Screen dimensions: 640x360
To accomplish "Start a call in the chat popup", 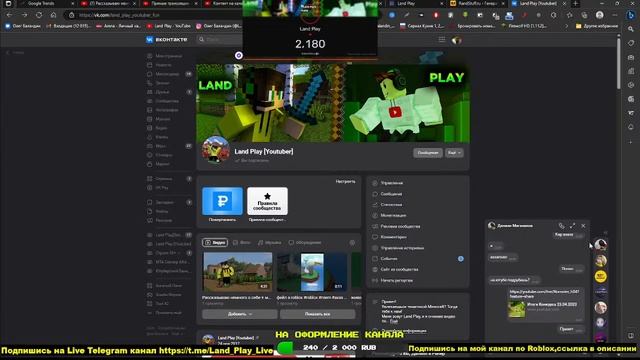I will pos(561,226).
